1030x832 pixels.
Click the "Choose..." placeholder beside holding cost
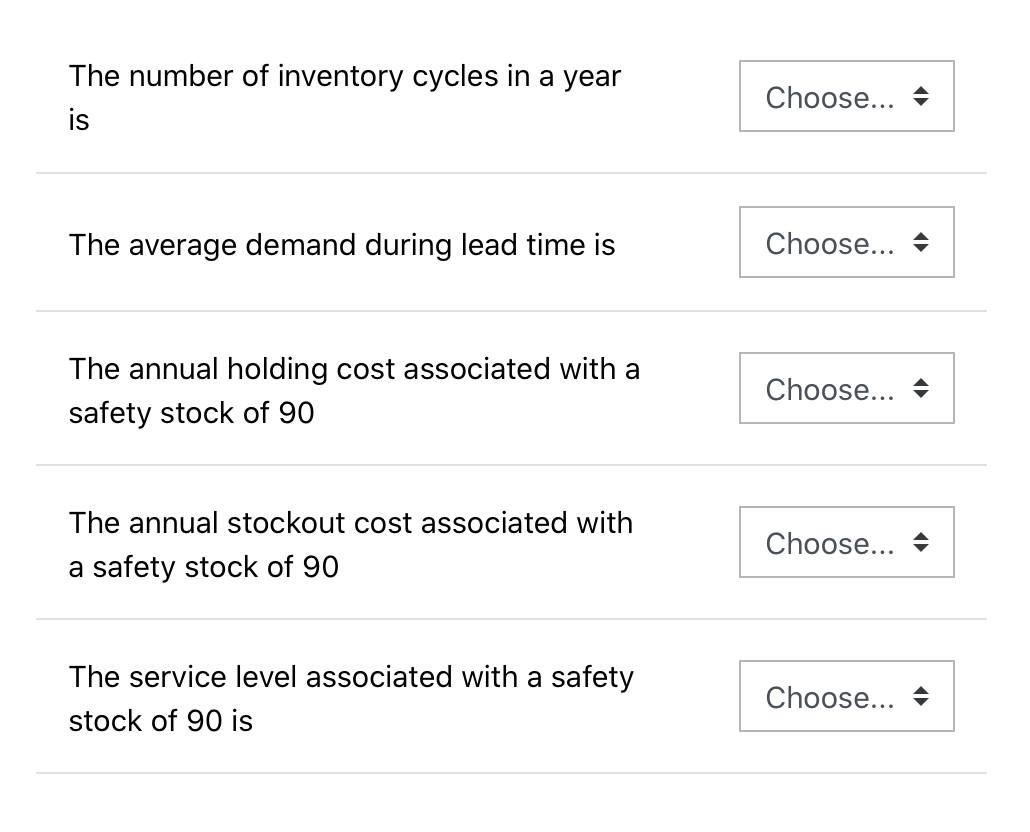(x=829, y=390)
